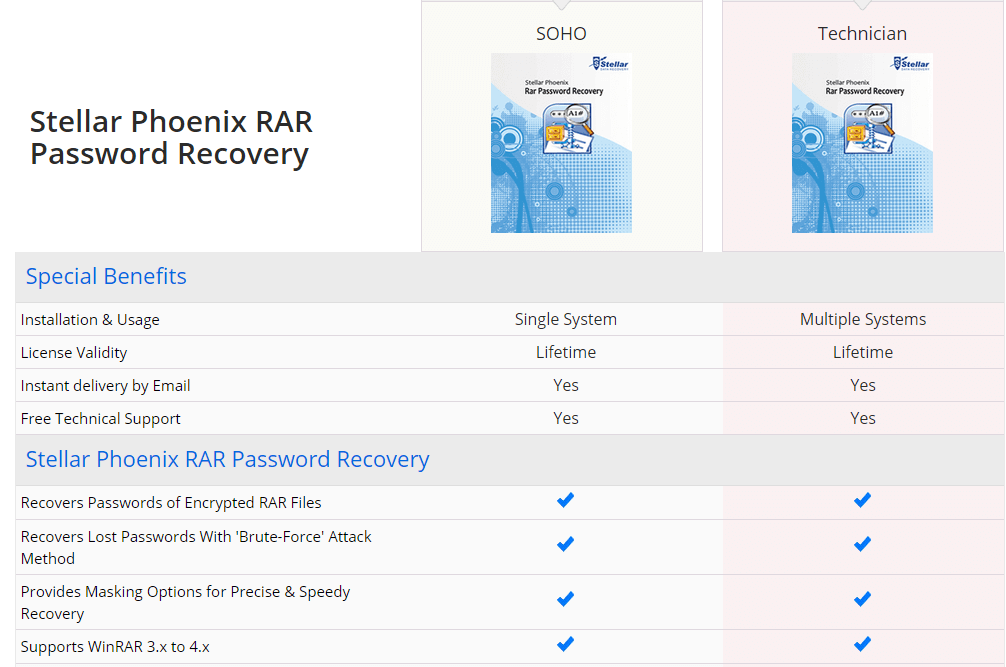Click the SOHO Lifetime license value
Viewport: 1006px width, 667px height.
[x=566, y=352]
